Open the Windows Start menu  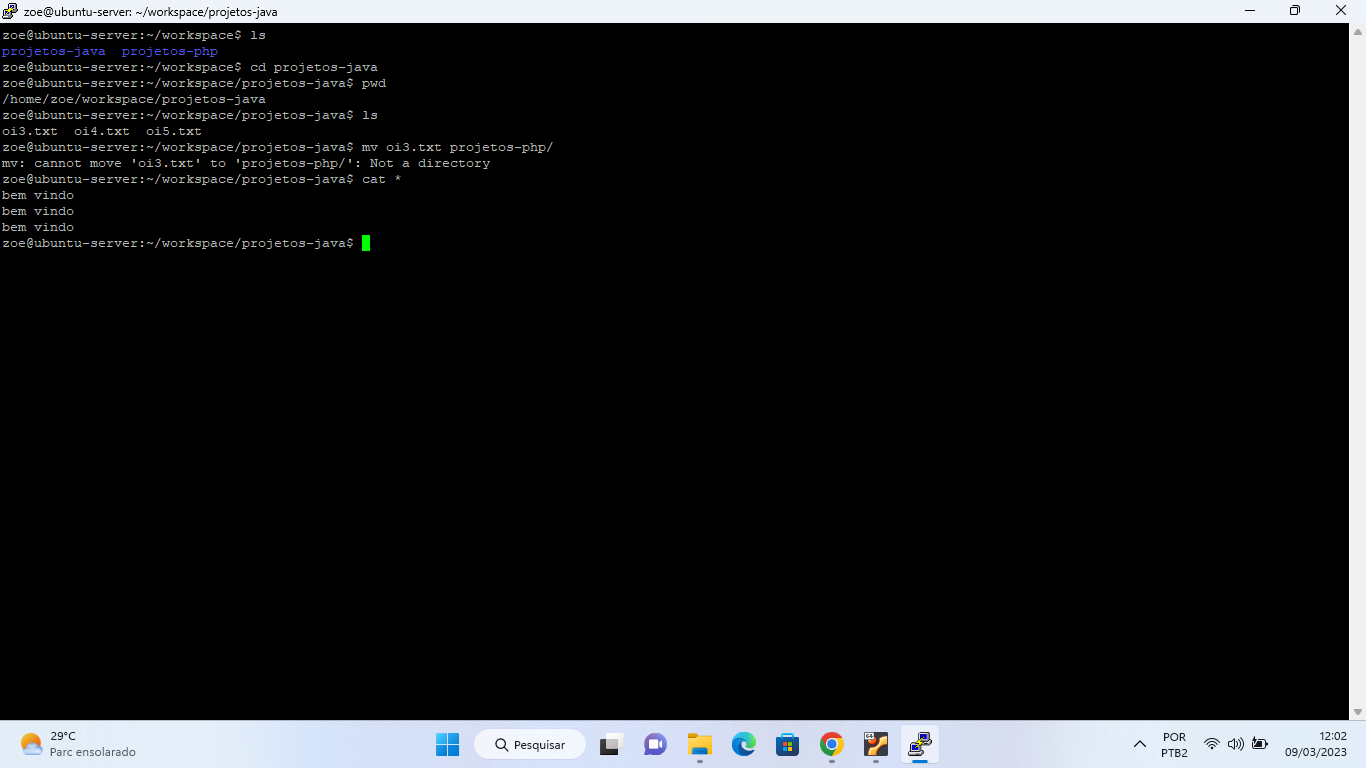point(447,744)
